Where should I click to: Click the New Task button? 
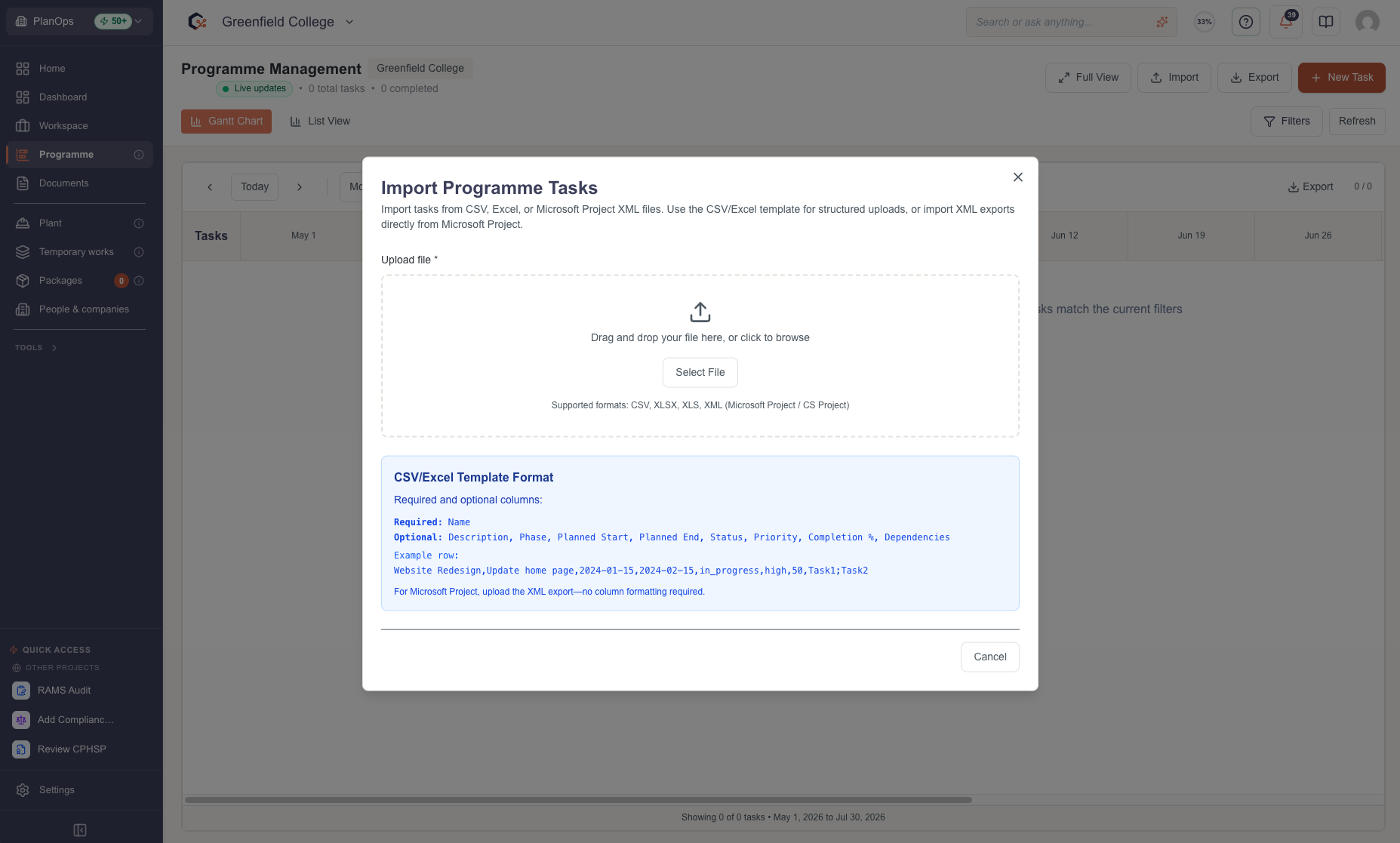coord(1341,78)
